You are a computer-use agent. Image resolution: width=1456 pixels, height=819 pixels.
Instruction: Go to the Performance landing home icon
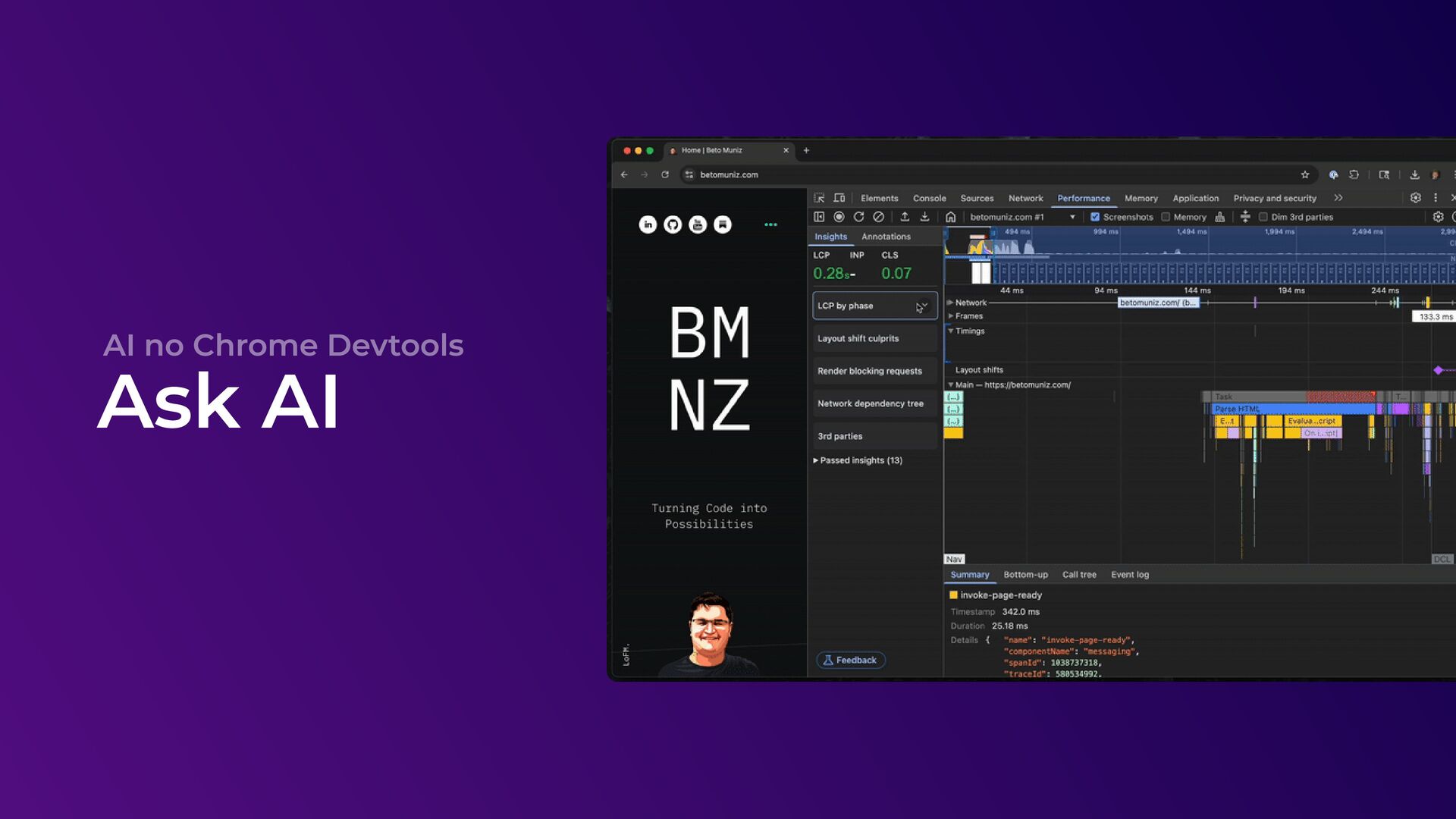[x=950, y=217]
